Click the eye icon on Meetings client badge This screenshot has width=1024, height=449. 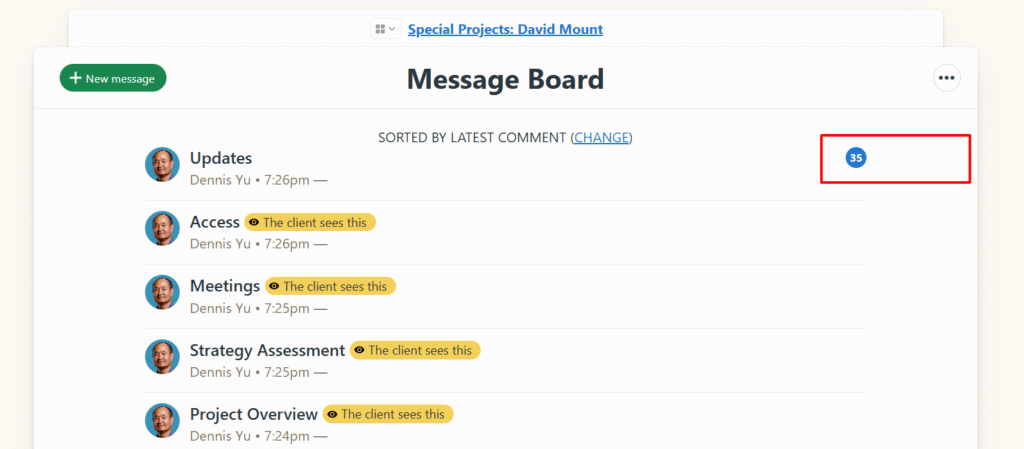tap(274, 287)
